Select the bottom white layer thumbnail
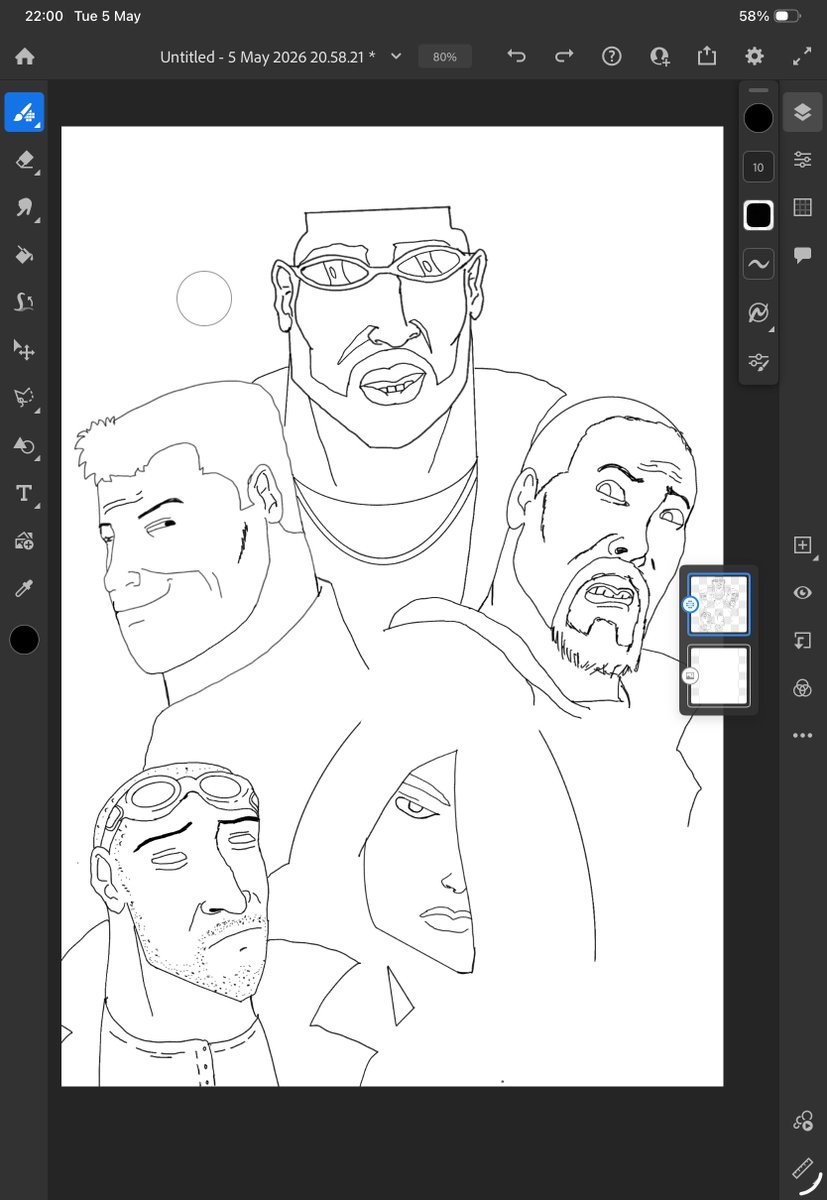This screenshot has height=1200, width=827. tap(719, 676)
